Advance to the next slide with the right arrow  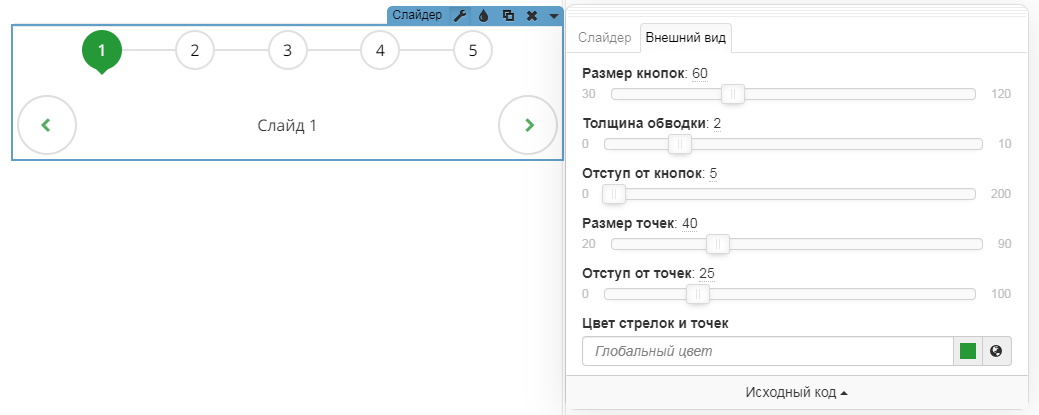pyautogui.click(x=528, y=125)
